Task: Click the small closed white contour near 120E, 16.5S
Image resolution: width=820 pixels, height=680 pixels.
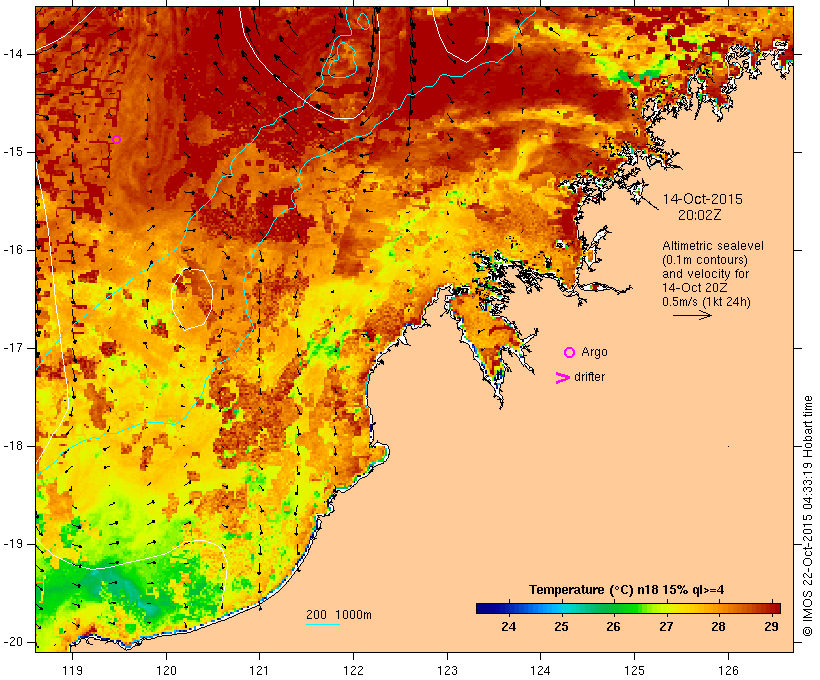Action: [192, 299]
